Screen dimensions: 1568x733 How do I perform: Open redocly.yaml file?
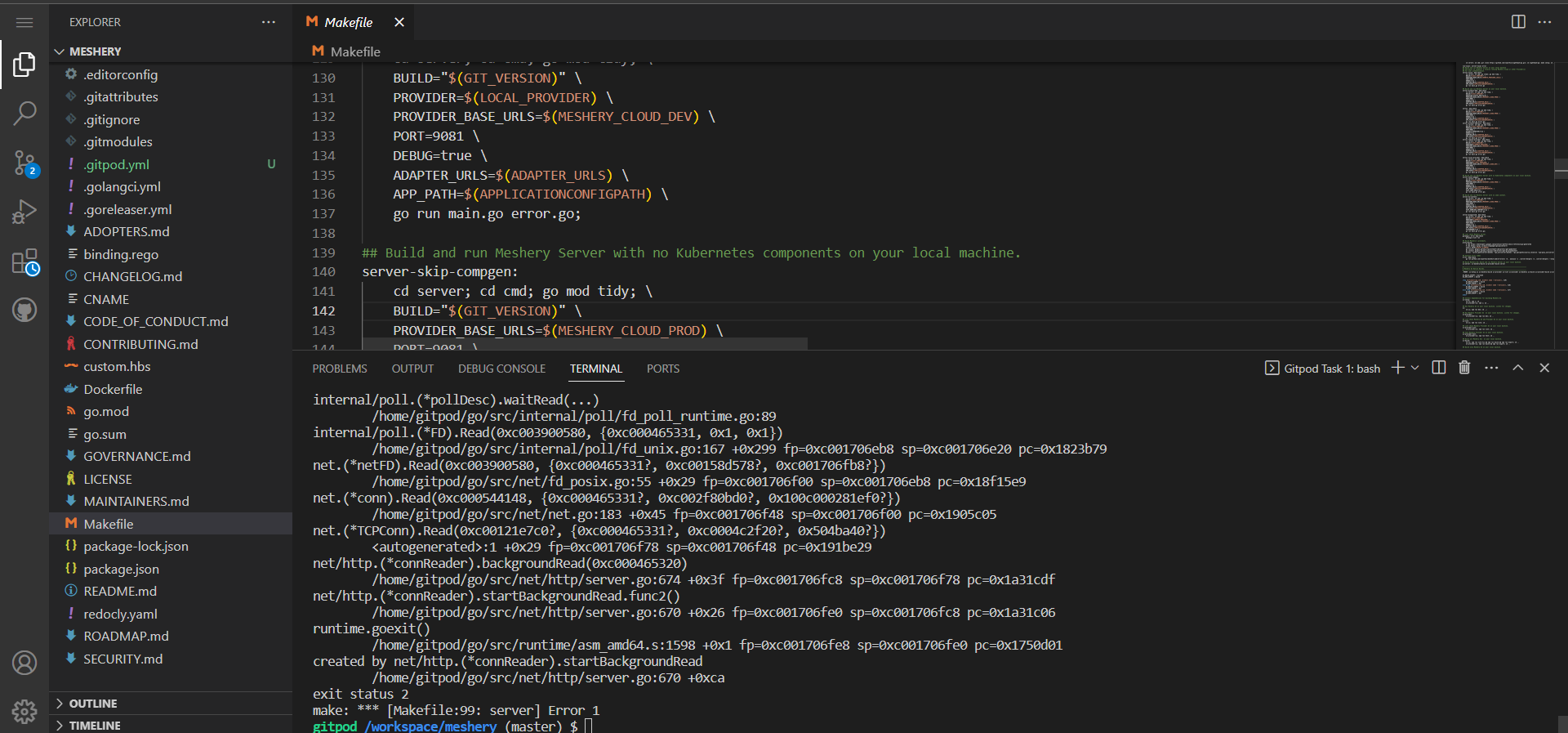point(171,614)
